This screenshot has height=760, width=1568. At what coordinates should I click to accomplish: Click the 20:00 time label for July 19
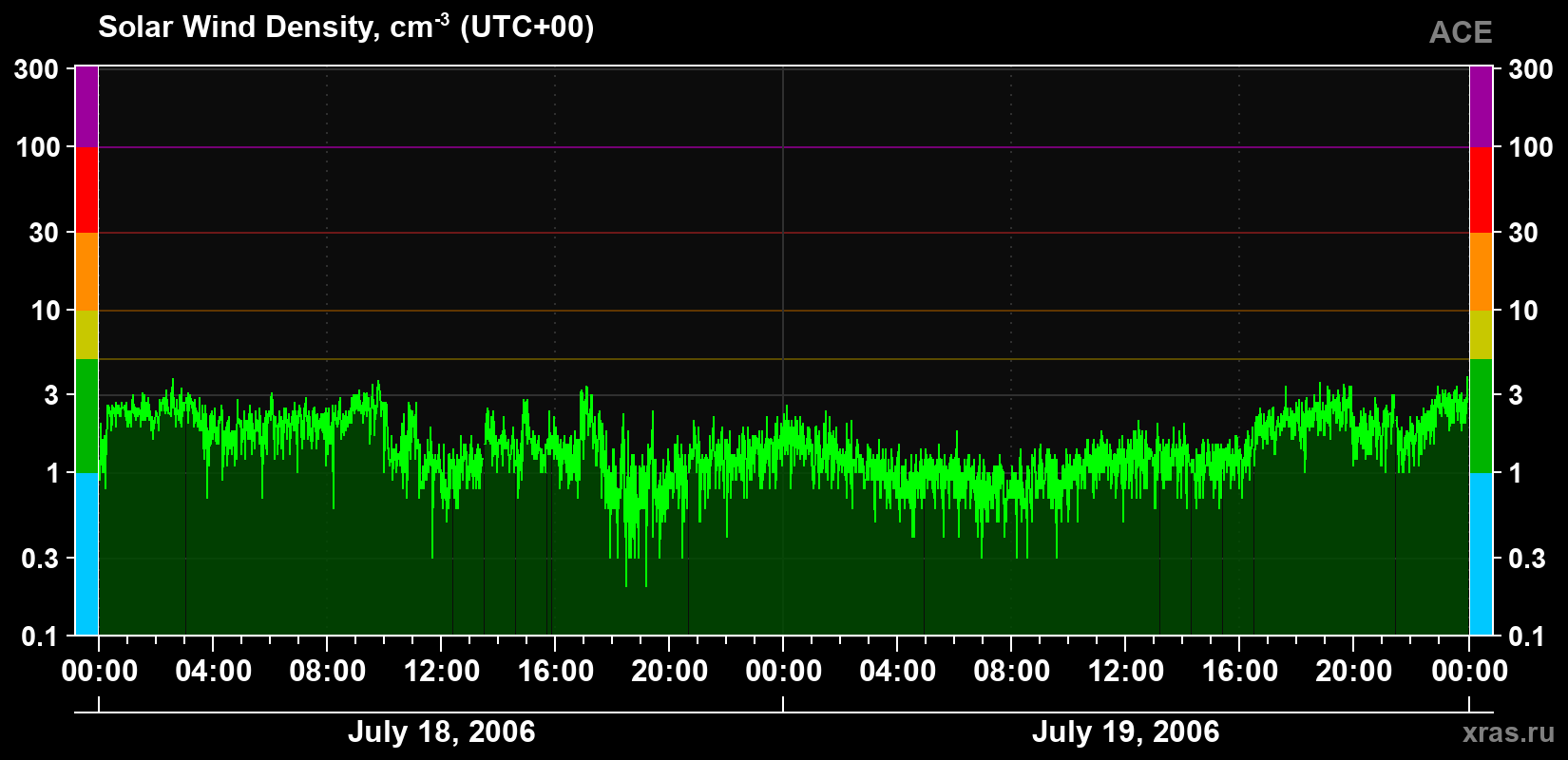point(1354,672)
